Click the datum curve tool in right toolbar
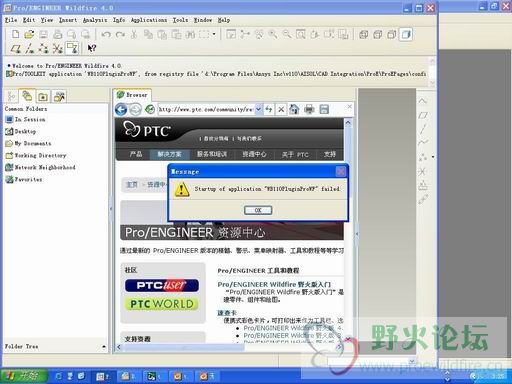The image size is (512, 384). click(x=423, y=143)
